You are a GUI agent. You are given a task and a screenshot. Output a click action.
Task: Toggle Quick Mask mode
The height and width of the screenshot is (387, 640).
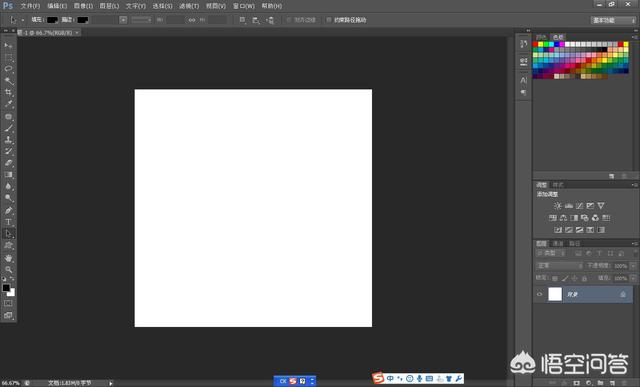point(8,303)
